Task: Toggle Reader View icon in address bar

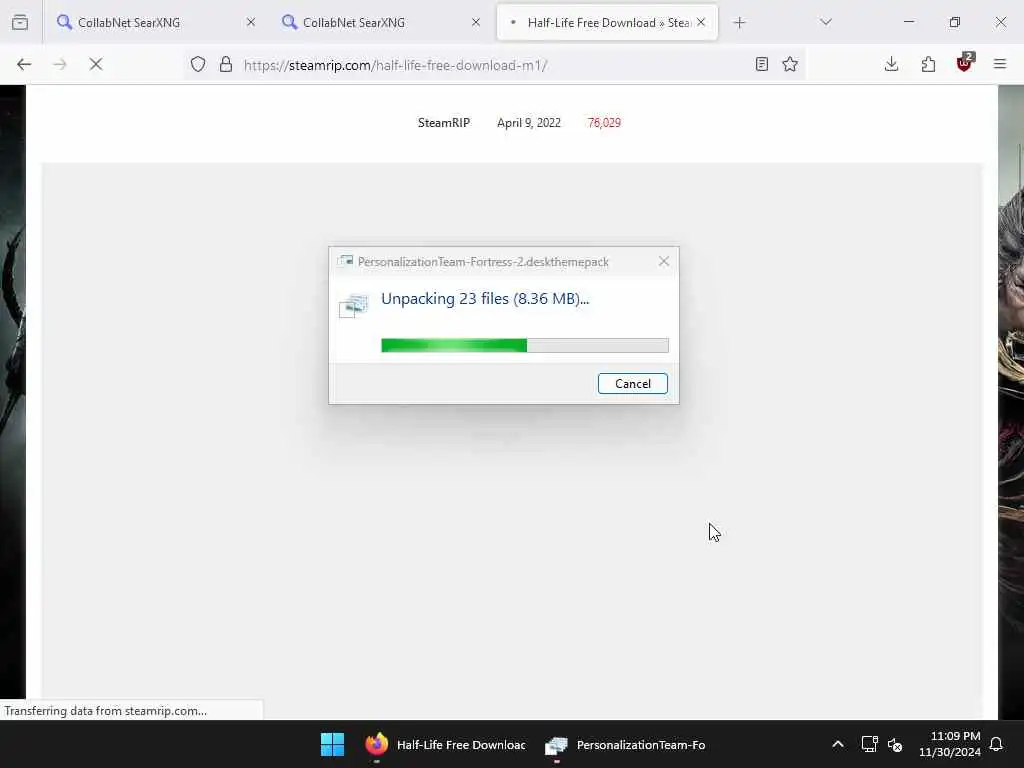Action: 761,64
